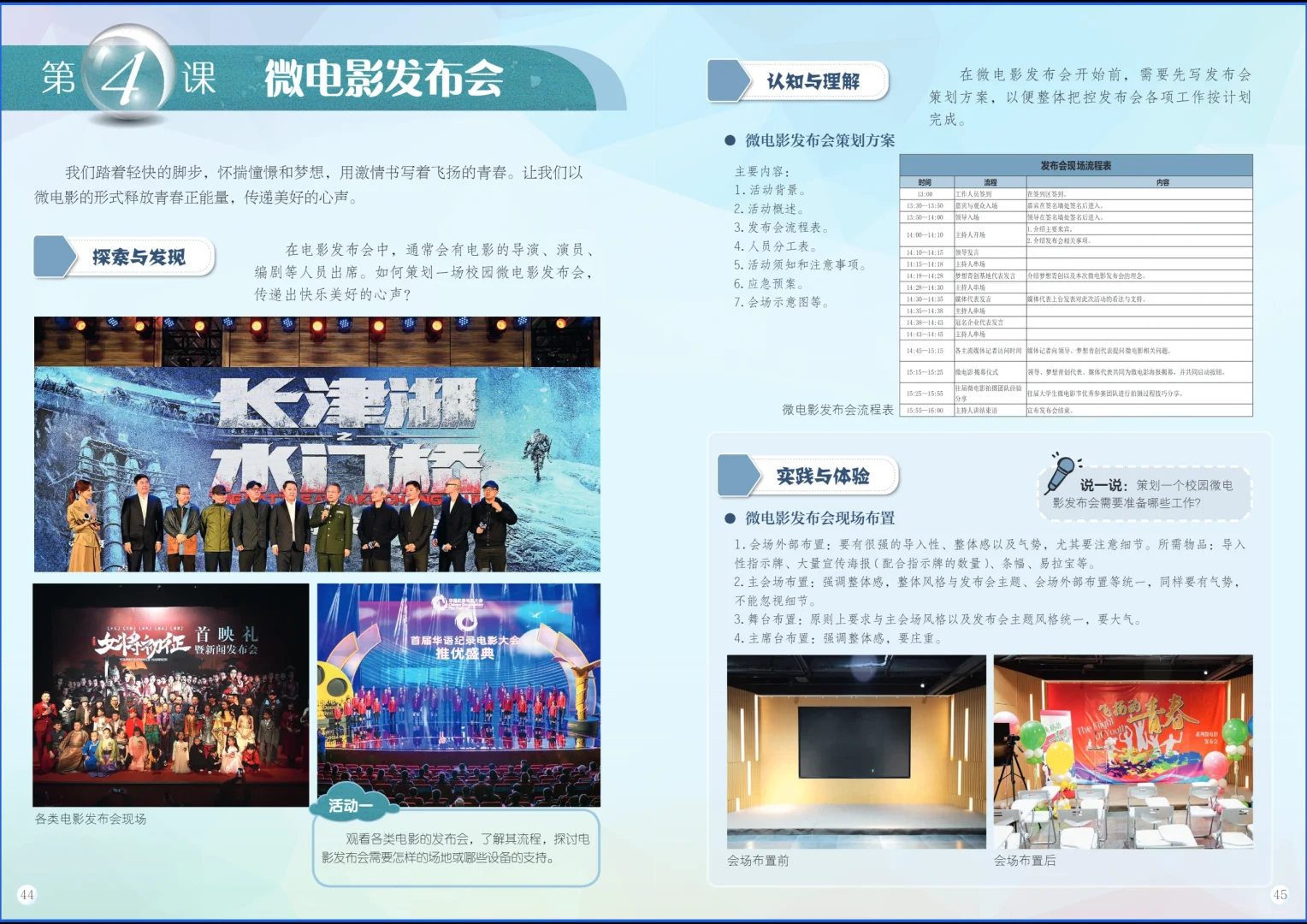Click item 4. 主席台布置 line
The height and width of the screenshot is (924, 1307).
click(838, 638)
